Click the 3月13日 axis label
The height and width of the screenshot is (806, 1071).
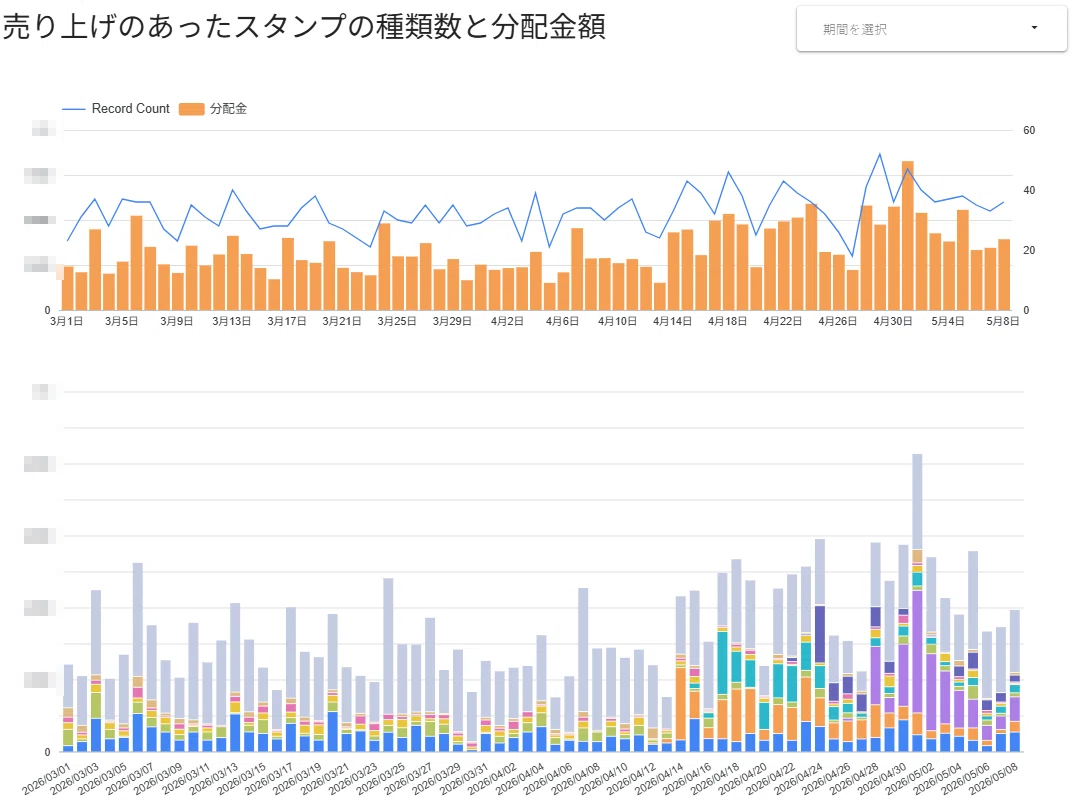click(232, 321)
